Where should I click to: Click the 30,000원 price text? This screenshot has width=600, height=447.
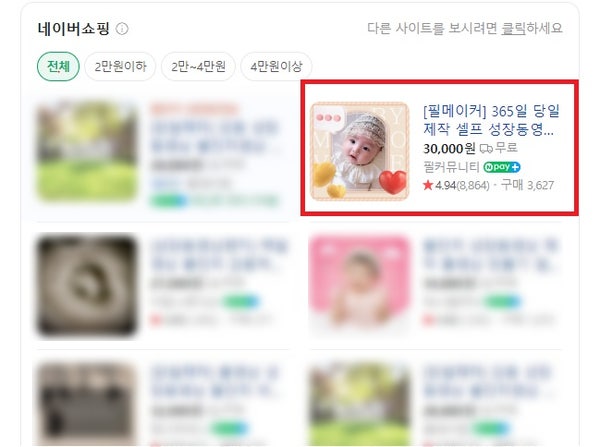coord(449,148)
